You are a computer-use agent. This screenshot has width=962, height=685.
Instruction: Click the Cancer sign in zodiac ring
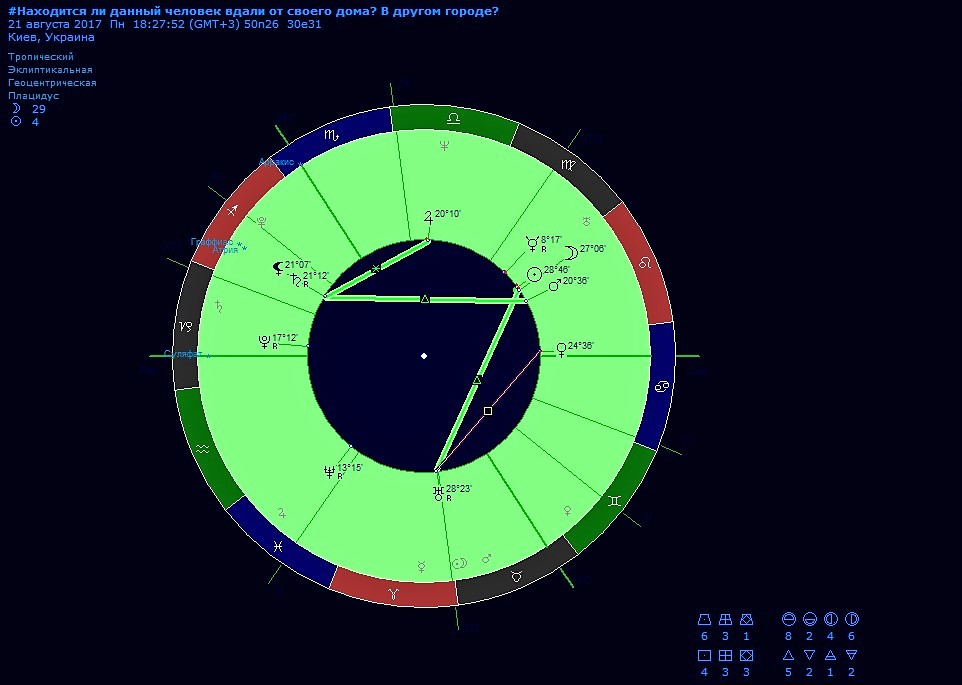pos(662,386)
